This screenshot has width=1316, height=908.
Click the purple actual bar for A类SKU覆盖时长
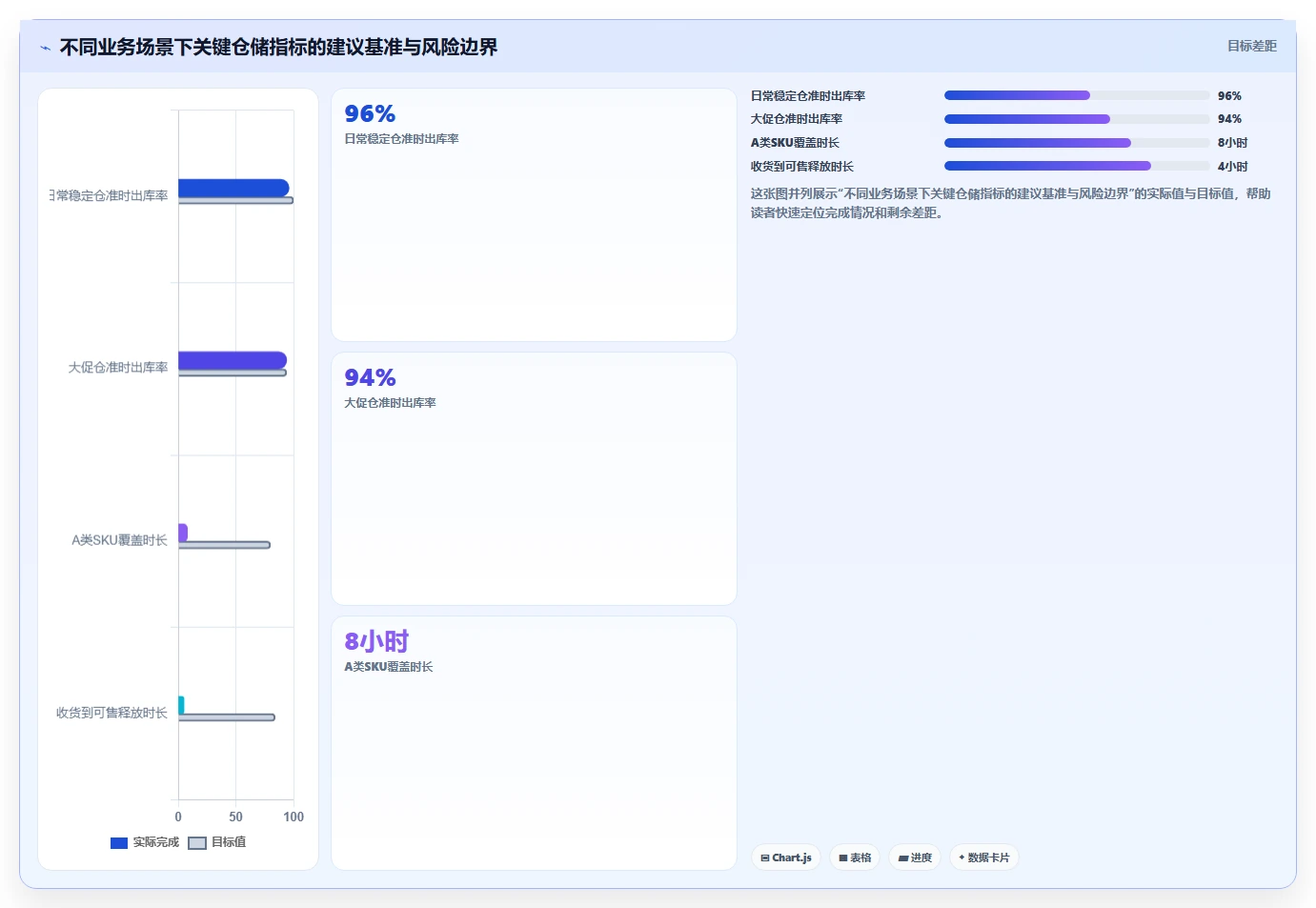tap(183, 533)
